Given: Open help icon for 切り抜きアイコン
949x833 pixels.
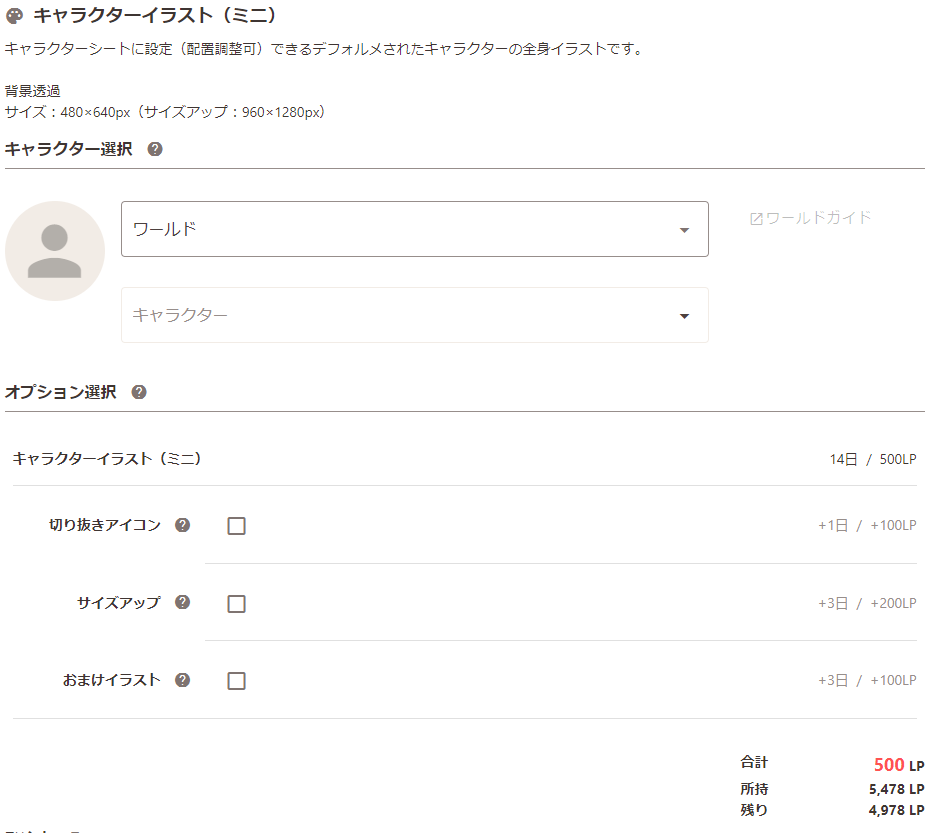Looking at the screenshot, I should click(x=183, y=525).
